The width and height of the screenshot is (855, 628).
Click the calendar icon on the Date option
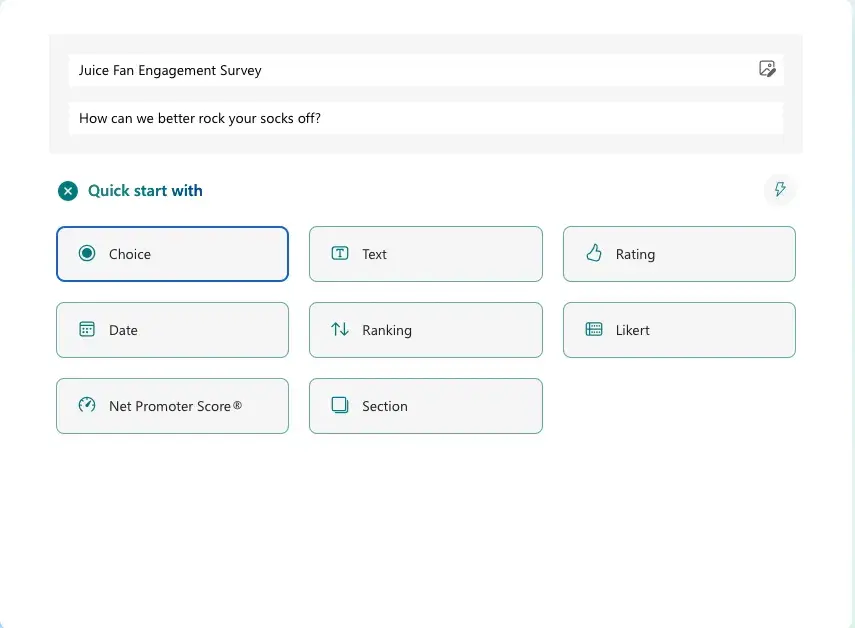pyautogui.click(x=85, y=330)
